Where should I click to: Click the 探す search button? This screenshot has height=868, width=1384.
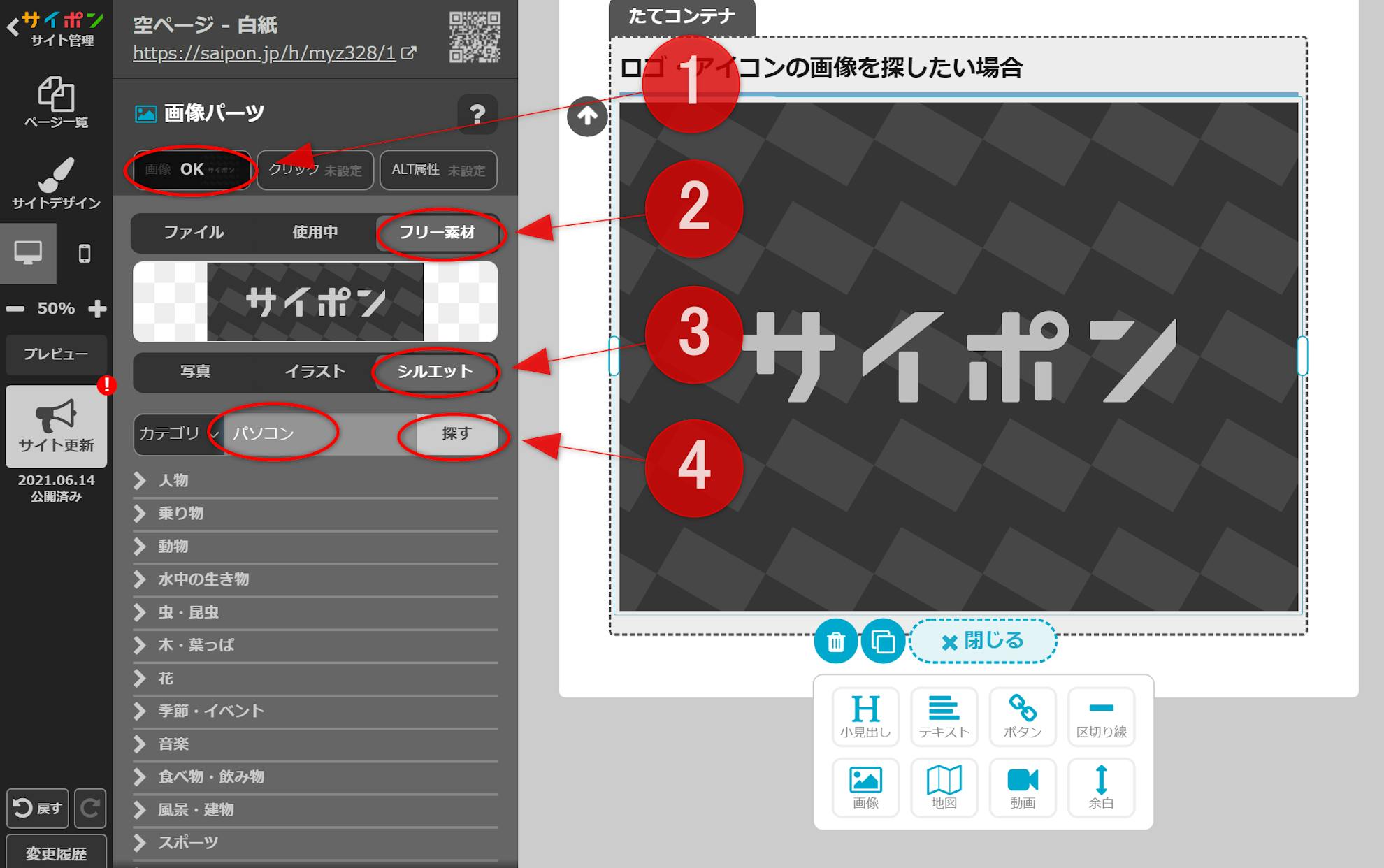456,433
